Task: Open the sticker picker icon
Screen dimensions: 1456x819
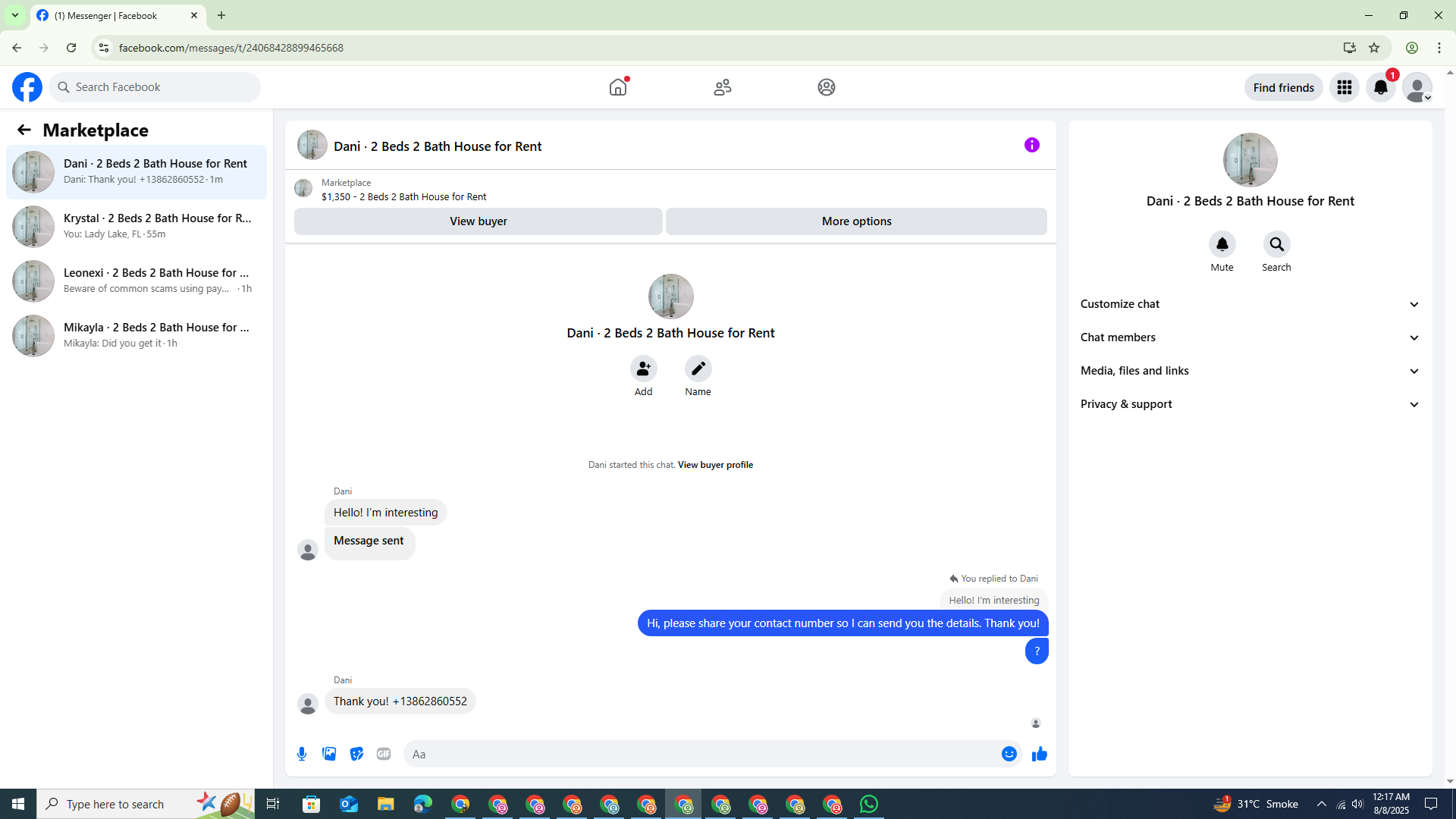Action: point(356,754)
